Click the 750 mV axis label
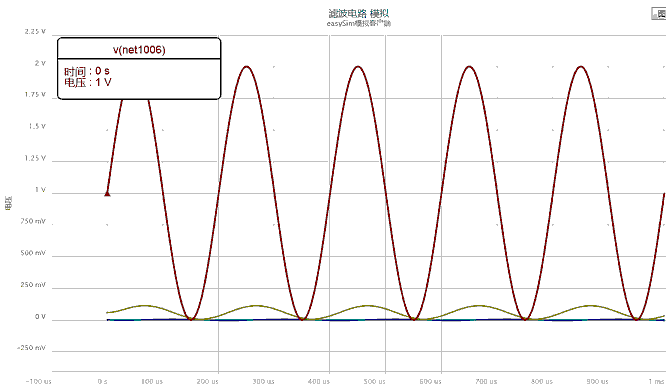Image resolution: width=666 pixels, height=391 pixels. [33, 221]
